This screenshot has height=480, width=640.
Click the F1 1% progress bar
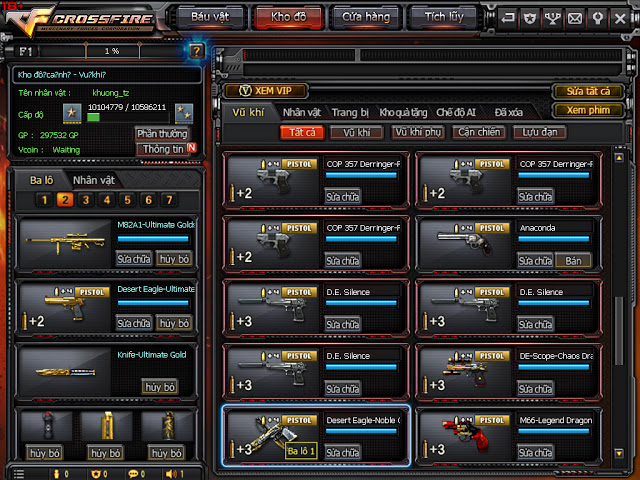tap(112, 51)
